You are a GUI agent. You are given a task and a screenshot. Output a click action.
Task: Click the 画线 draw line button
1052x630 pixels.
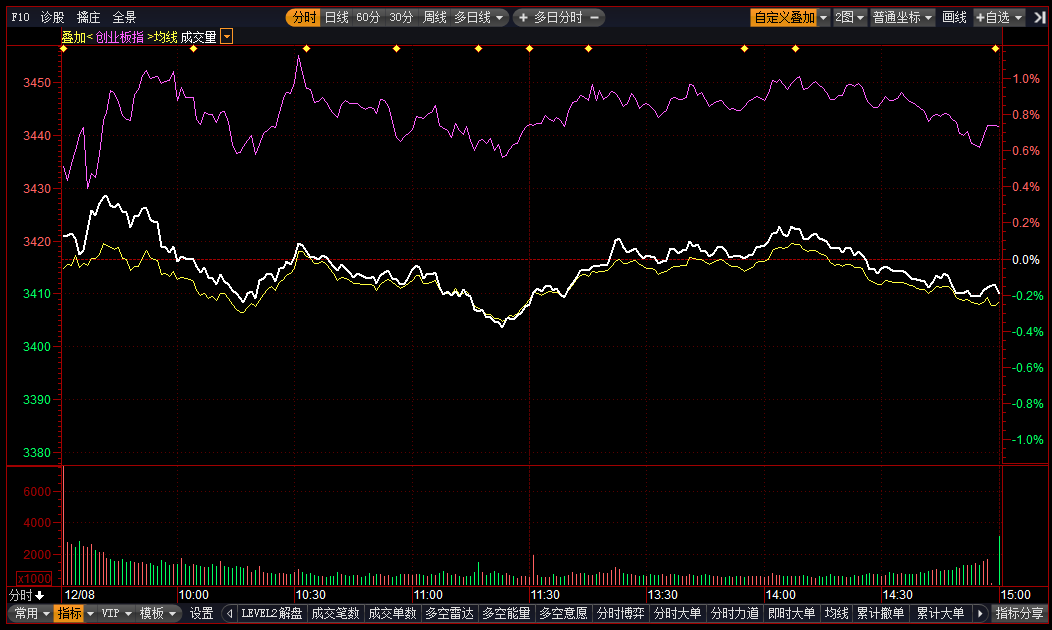(x=954, y=18)
